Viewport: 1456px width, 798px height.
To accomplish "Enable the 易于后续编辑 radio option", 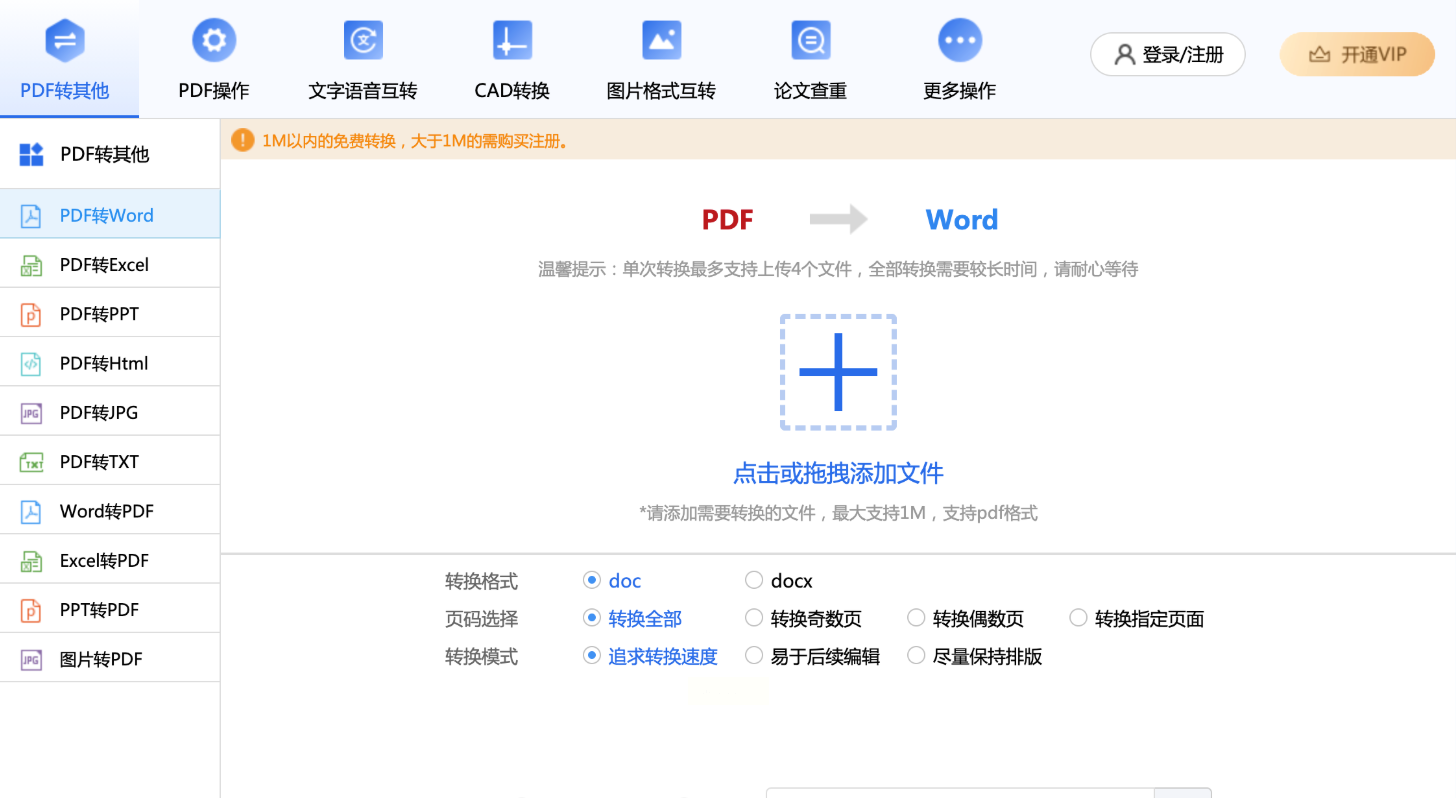I will click(x=754, y=656).
